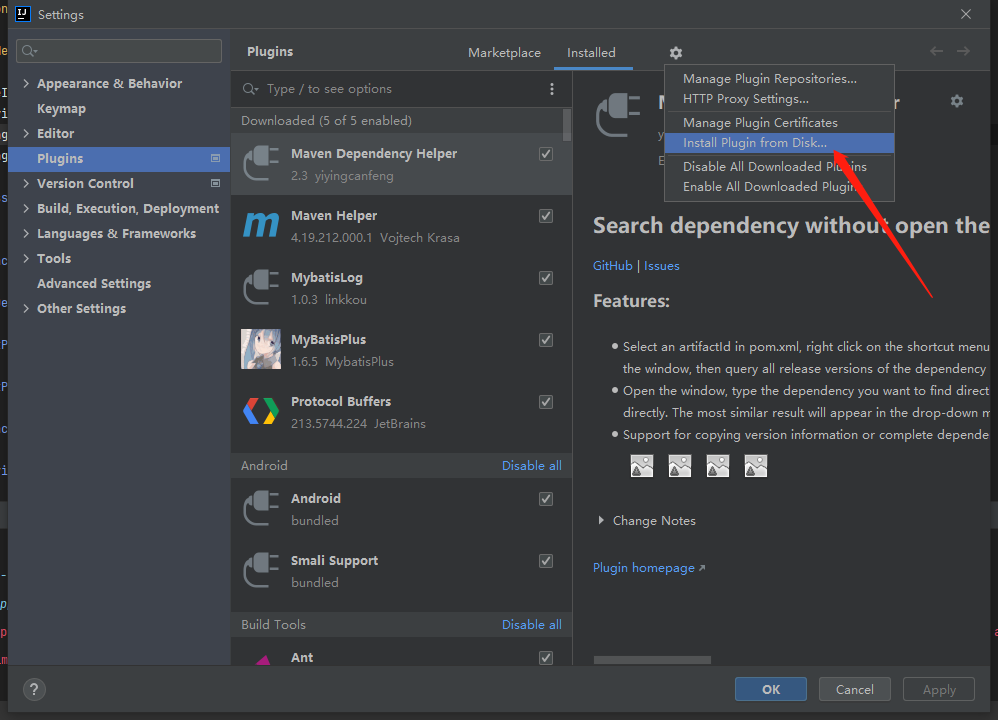Click the Maven Helper plugin icon
The width and height of the screenshot is (998, 720).
[x=261, y=226]
